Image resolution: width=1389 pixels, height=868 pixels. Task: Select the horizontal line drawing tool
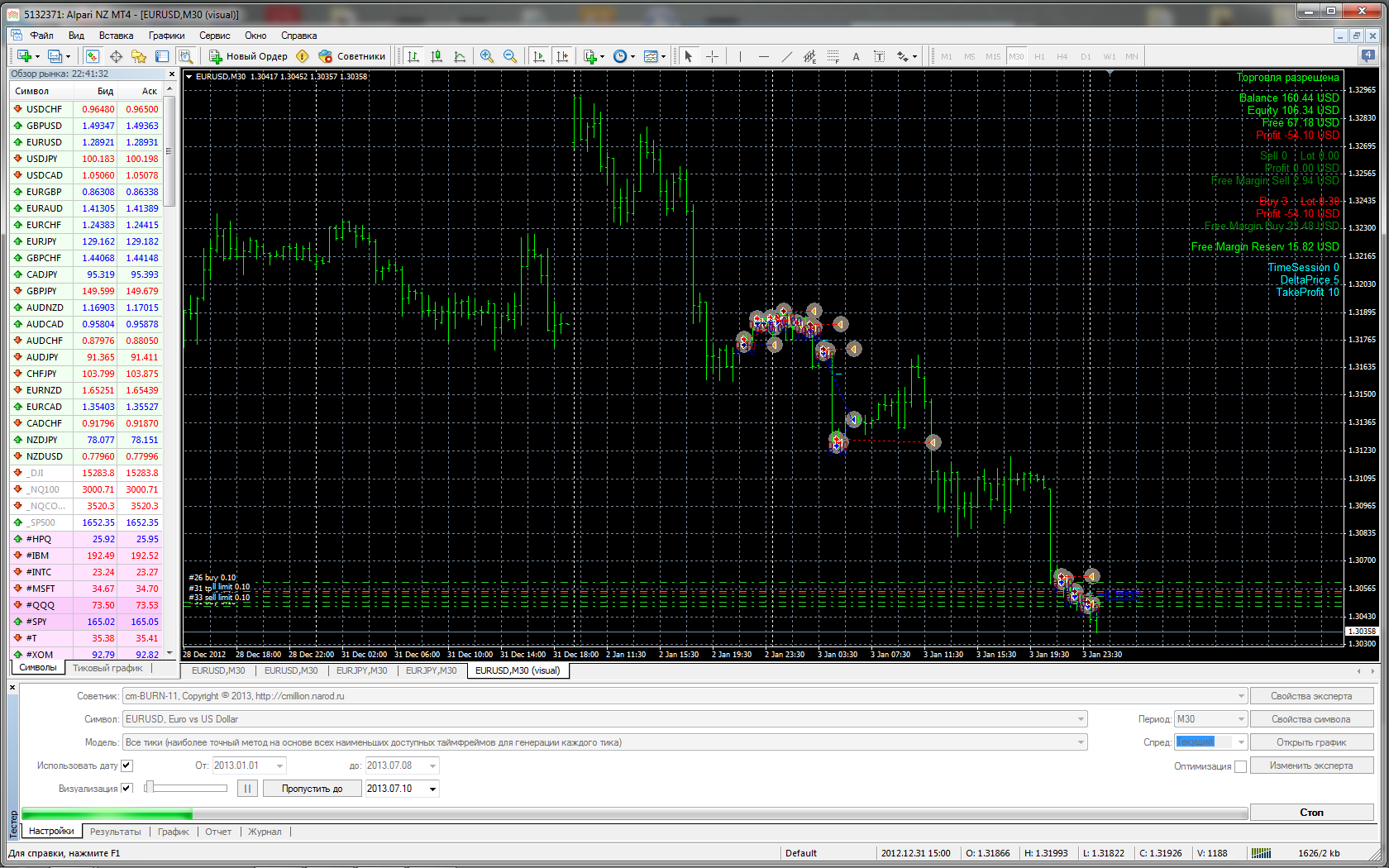pos(763,56)
